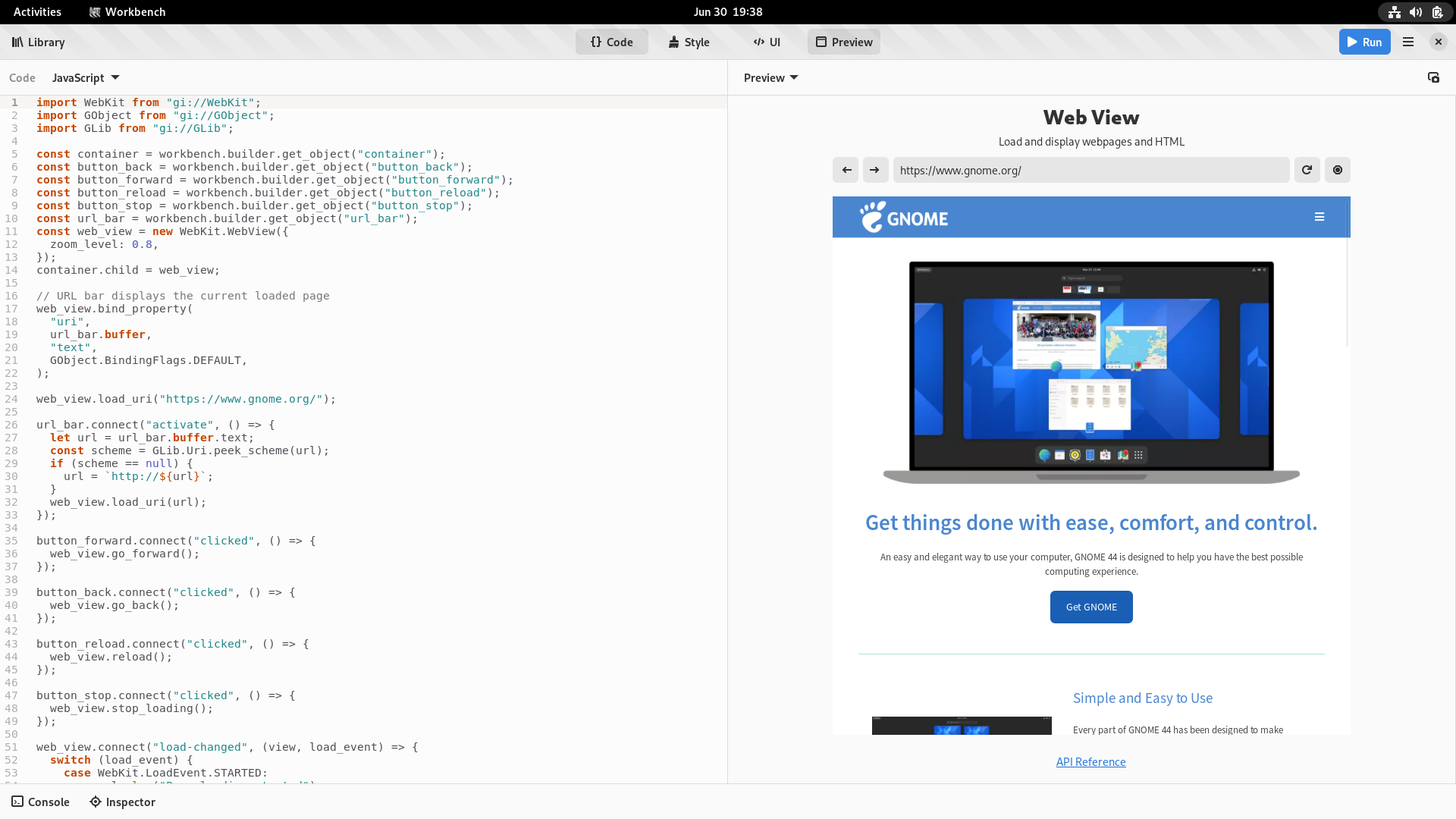Open the JavaScript language selector dropdown

85,77
